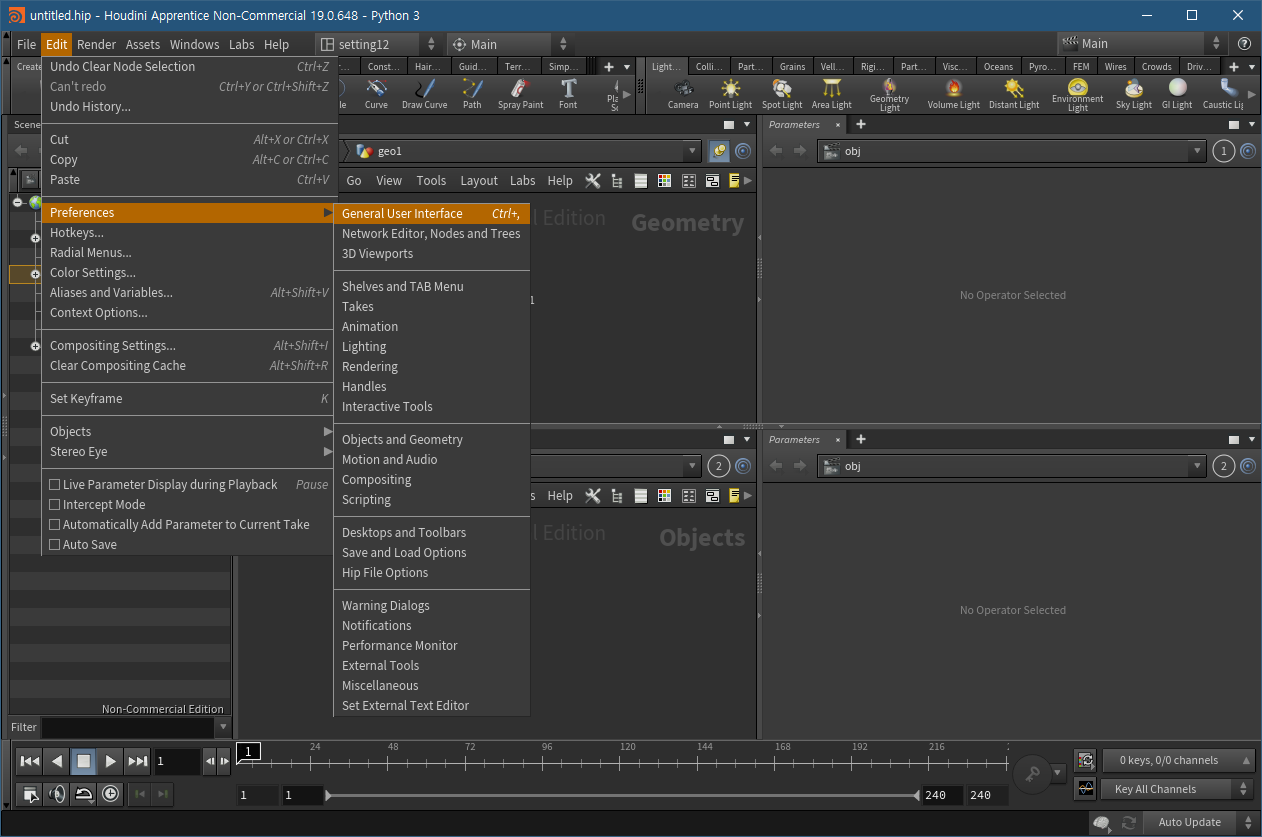The height and width of the screenshot is (837, 1262).
Task: Expand the Objects submenu in Edit menu
Action: pos(187,432)
